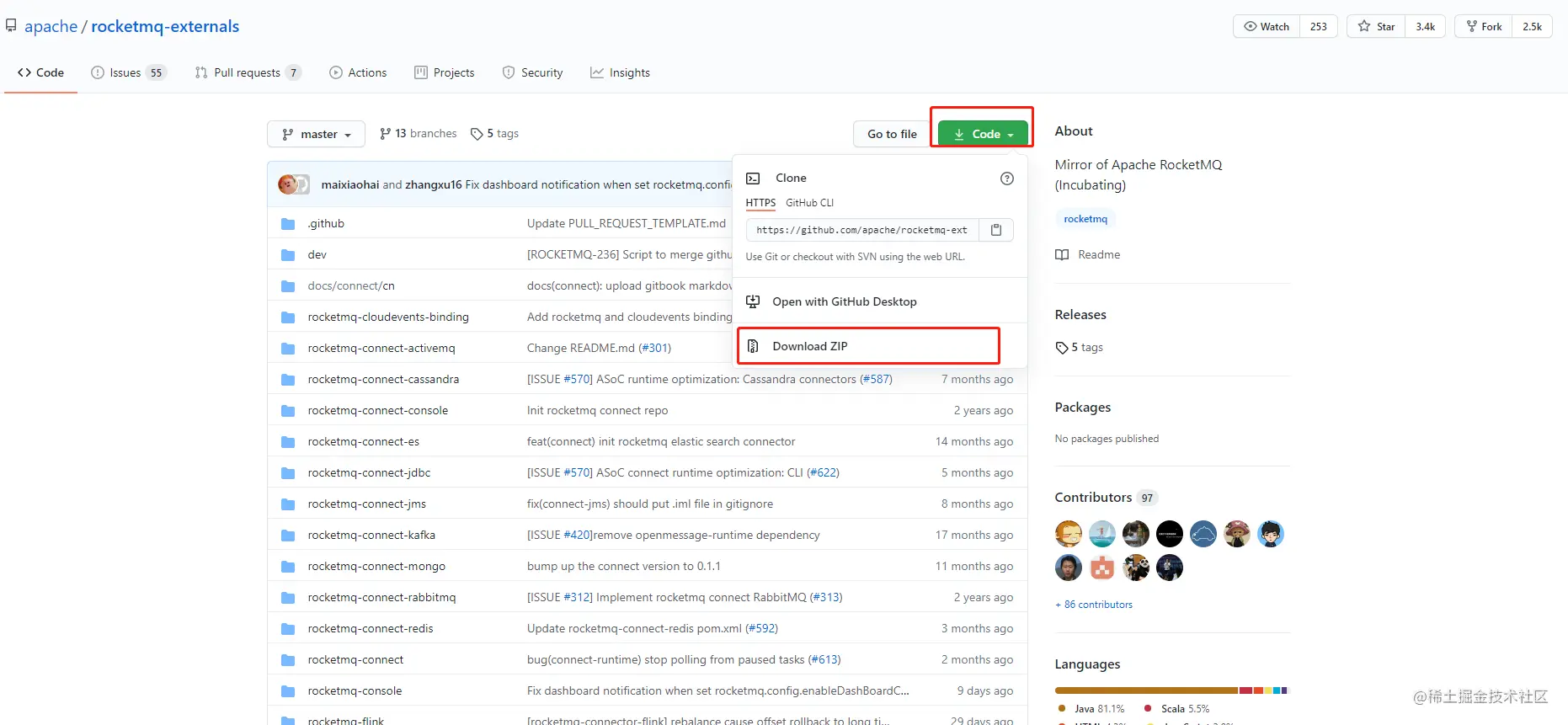Open issue link #587 in Cassandra commit
This screenshot has height=725, width=1568.
tap(877, 380)
